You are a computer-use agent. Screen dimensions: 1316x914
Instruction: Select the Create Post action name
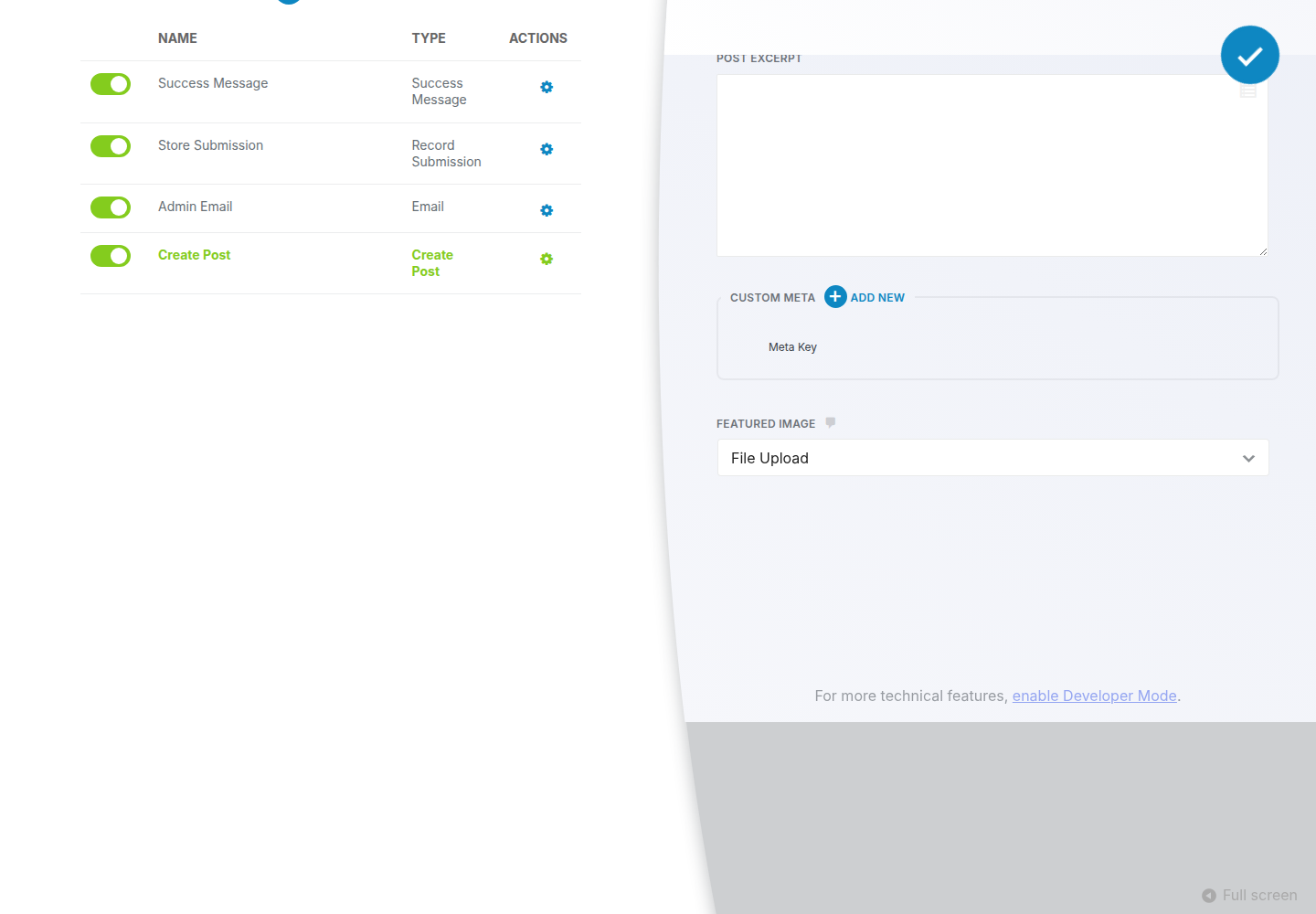(195, 255)
